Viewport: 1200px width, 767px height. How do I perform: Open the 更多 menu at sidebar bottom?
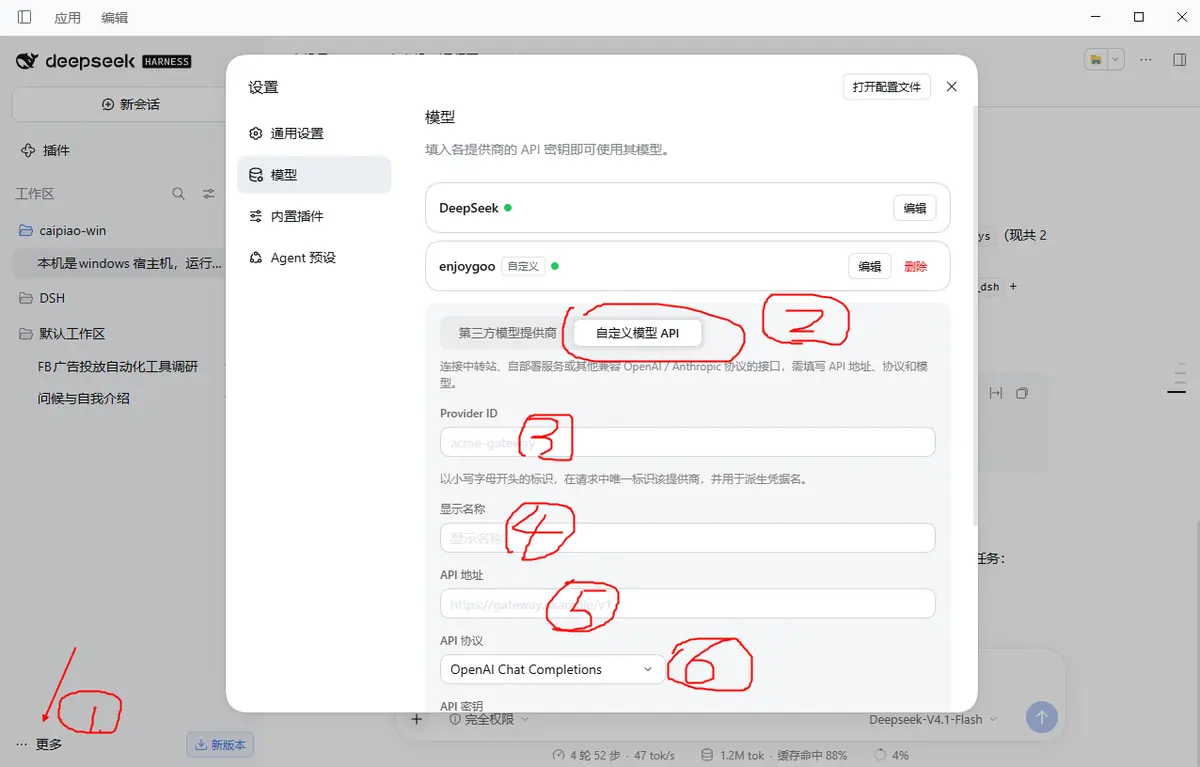(x=40, y=744)
